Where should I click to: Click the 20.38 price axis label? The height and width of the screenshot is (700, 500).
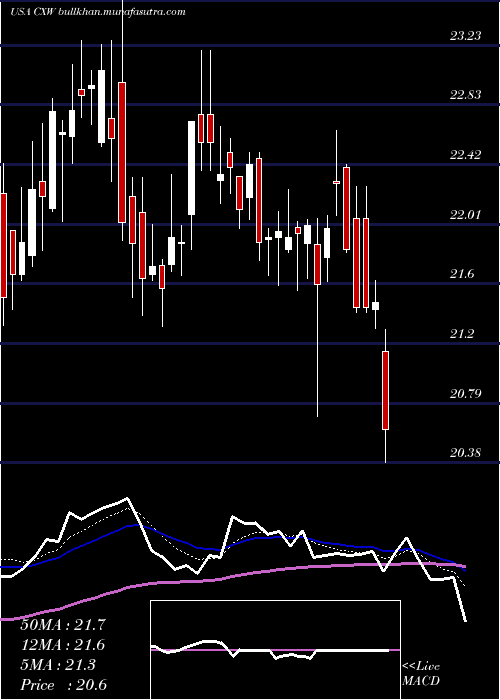(466, 453)
